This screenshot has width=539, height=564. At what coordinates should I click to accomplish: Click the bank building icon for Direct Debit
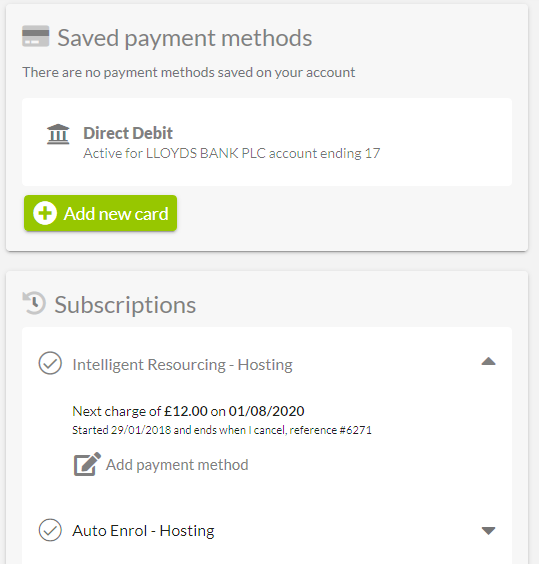coord(58,134)
